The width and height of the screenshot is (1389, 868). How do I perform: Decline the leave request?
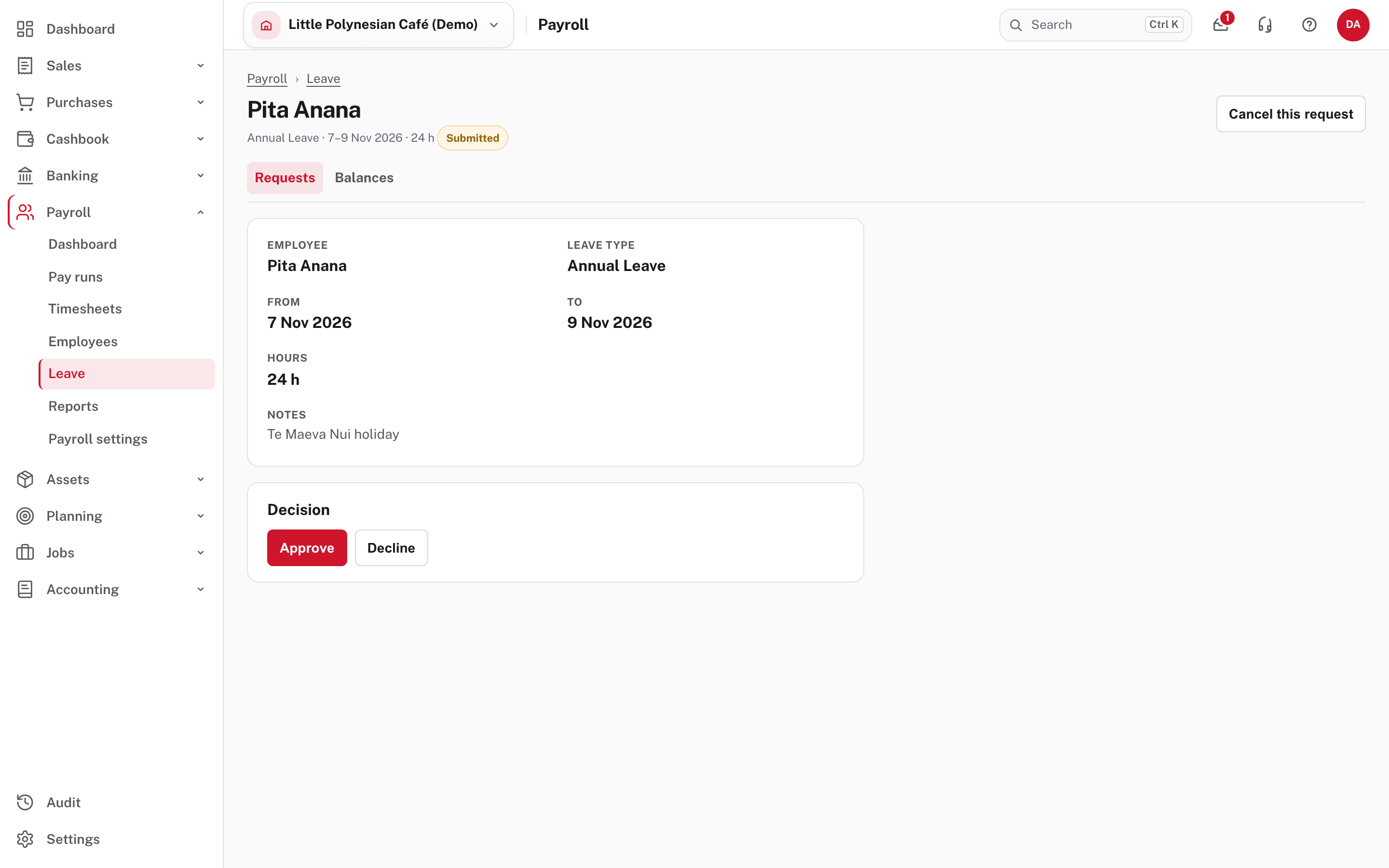(391, 548)
